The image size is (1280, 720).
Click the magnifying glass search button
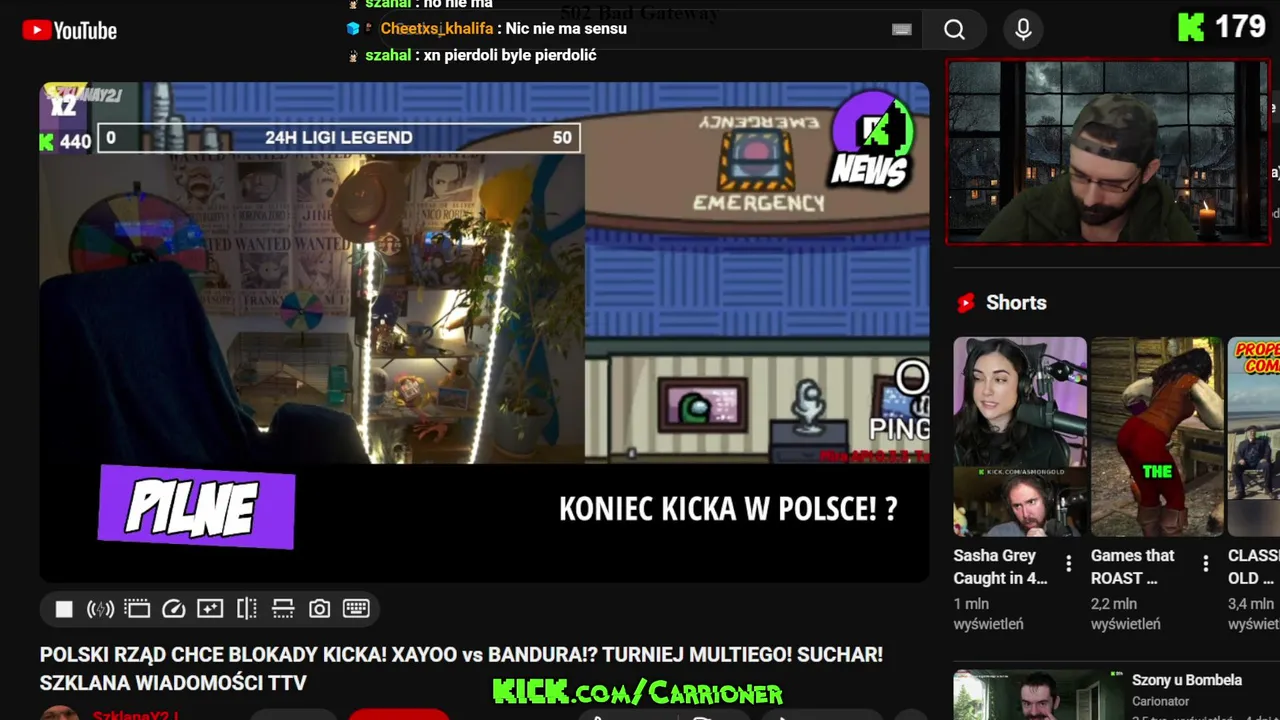955,30
